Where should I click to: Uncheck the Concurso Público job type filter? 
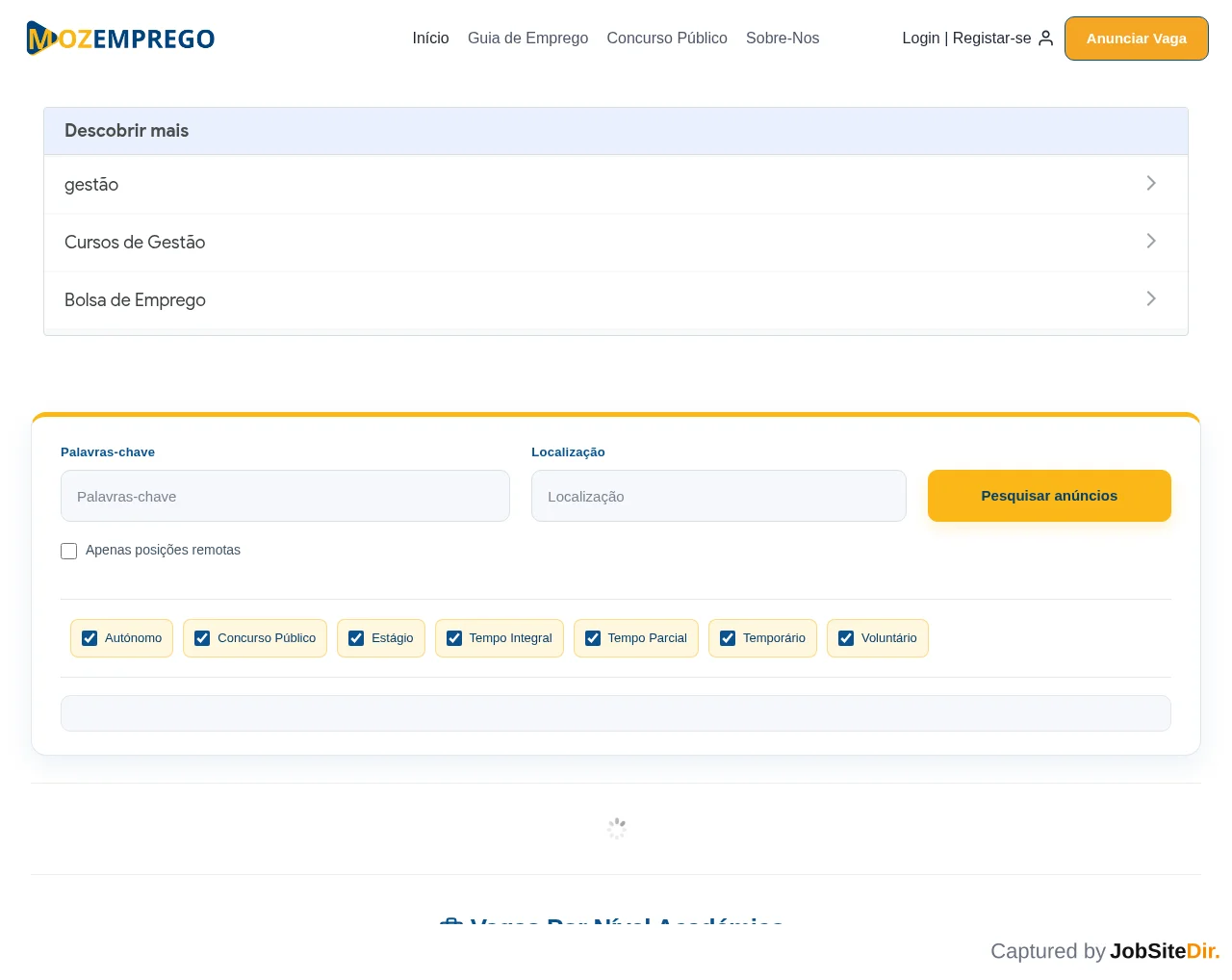pos(202,638)
